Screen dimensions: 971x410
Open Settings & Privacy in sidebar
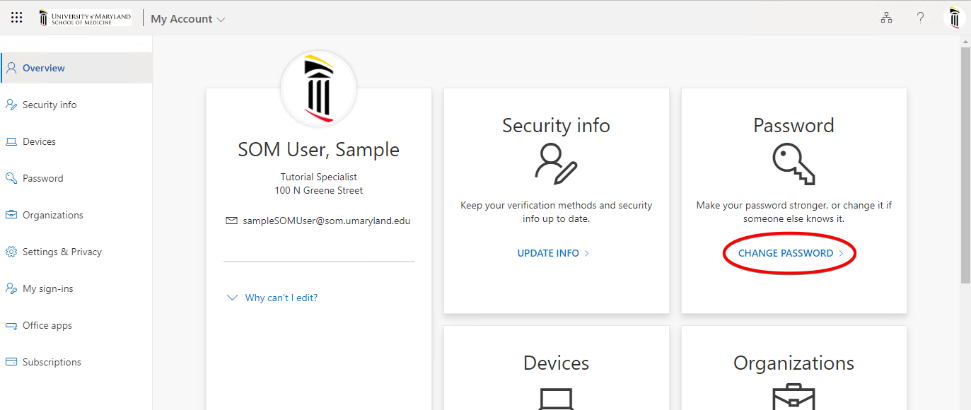(x=62, y=252)
